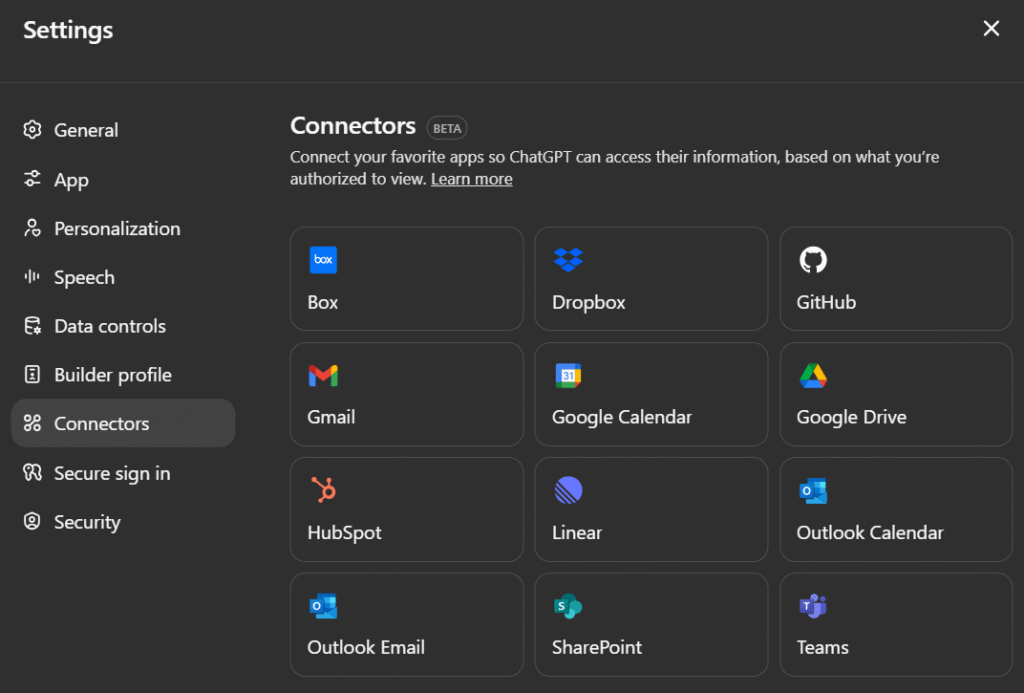Follow the Learn more link
The image size is (1024, 693).
point(472,179)
